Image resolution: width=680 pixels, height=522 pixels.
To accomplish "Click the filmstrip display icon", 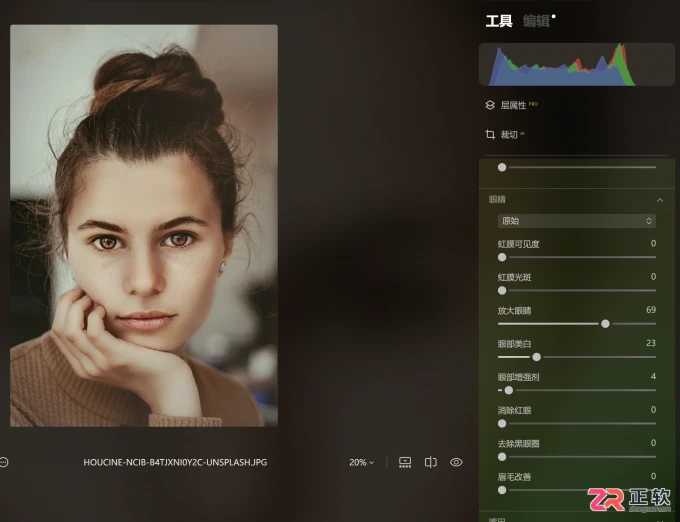I will click(x=405, y=462).
